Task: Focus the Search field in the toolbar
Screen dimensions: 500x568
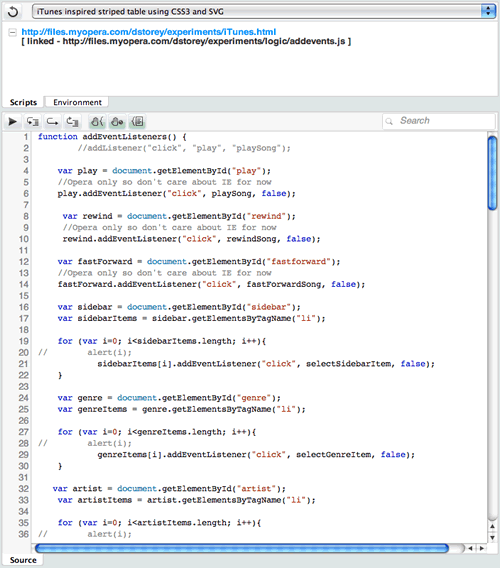Action: click(439, 121)
